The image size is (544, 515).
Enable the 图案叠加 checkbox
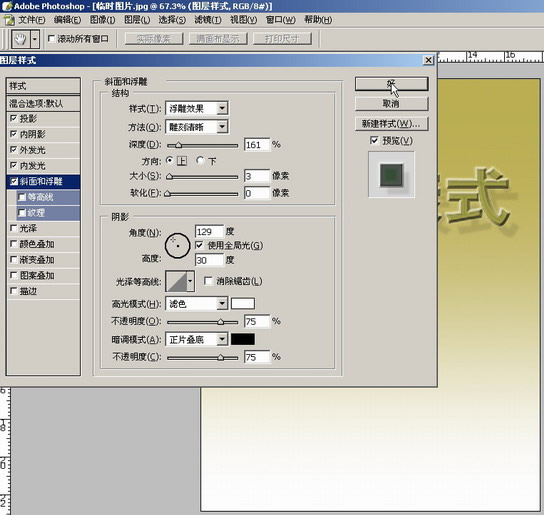[14, 275]
